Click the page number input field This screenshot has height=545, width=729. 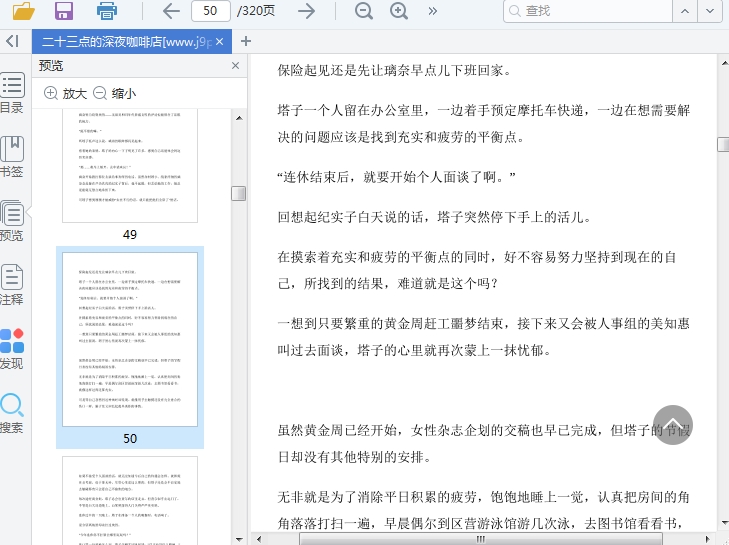[210, 11]
